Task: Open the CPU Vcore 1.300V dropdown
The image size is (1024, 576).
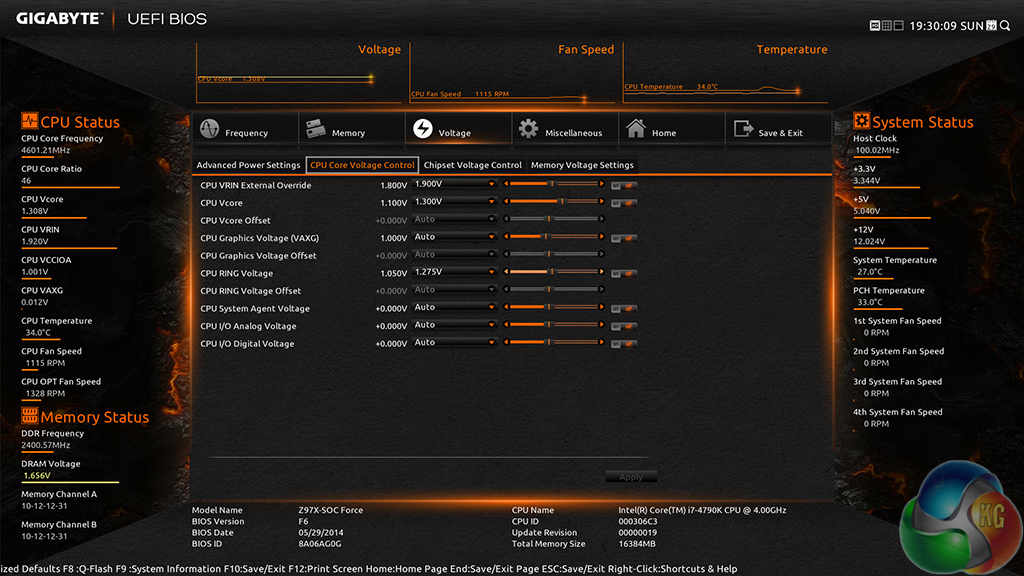Action: (x=455, y=202)
